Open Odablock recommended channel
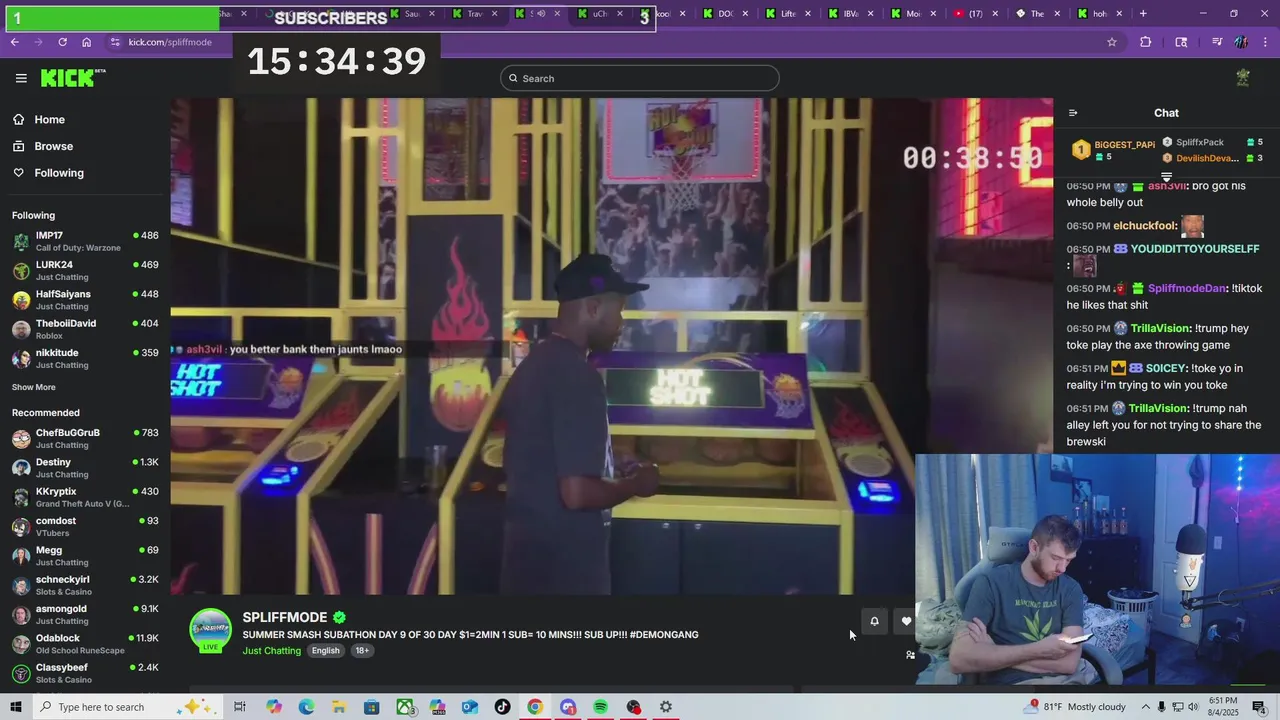 pos(85,644)
